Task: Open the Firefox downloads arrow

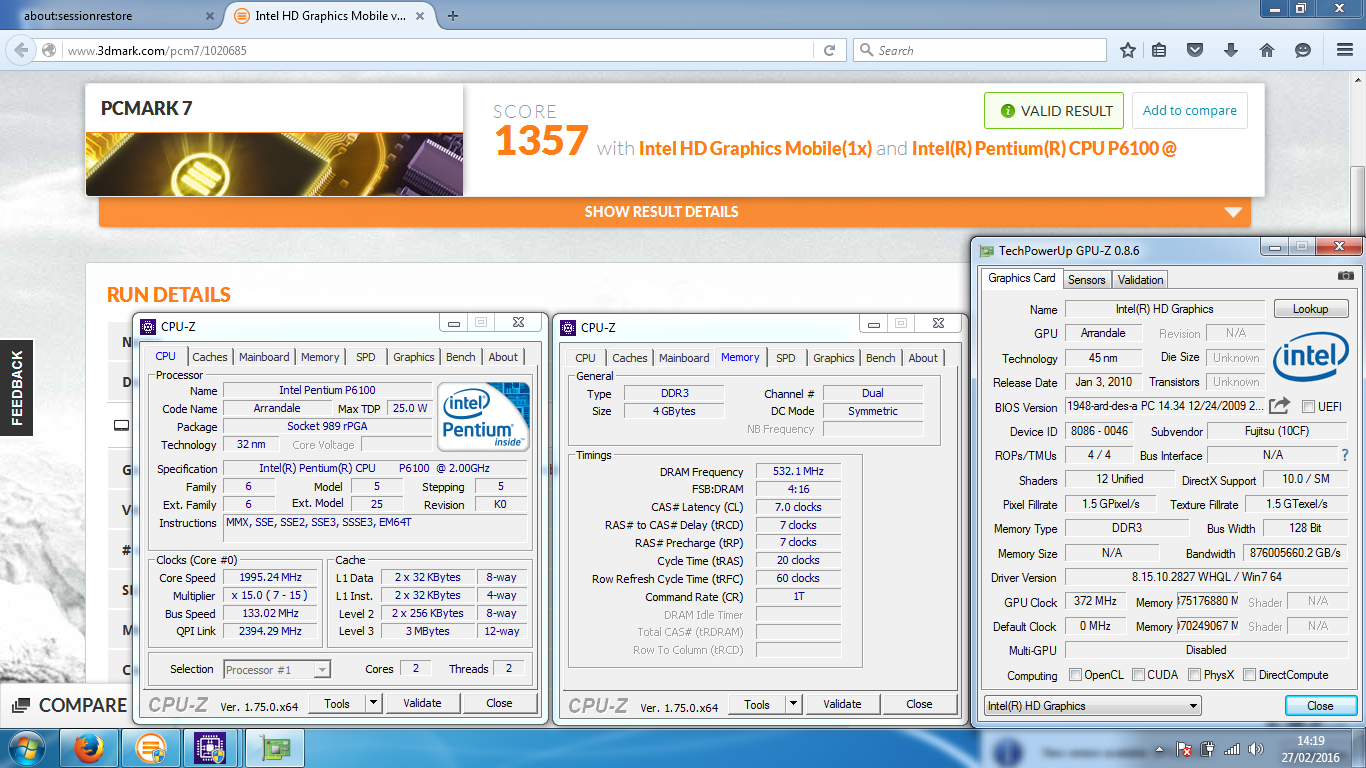Action: [x=1231, y=50]
